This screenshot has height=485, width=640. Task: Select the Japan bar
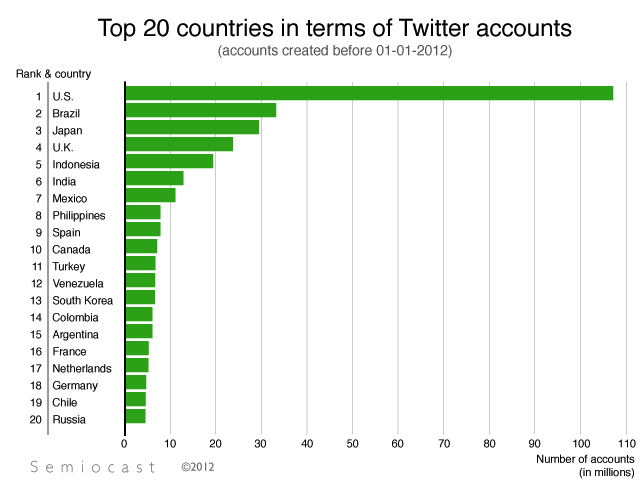coord(192,127)
